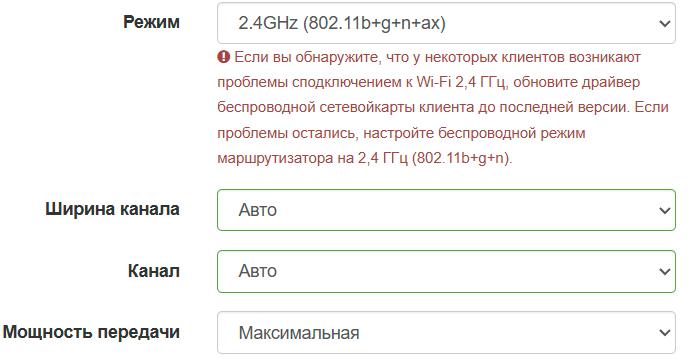Click the chevron arrow in Режим field
Viewport: 692px width, 361px height.
665,23
